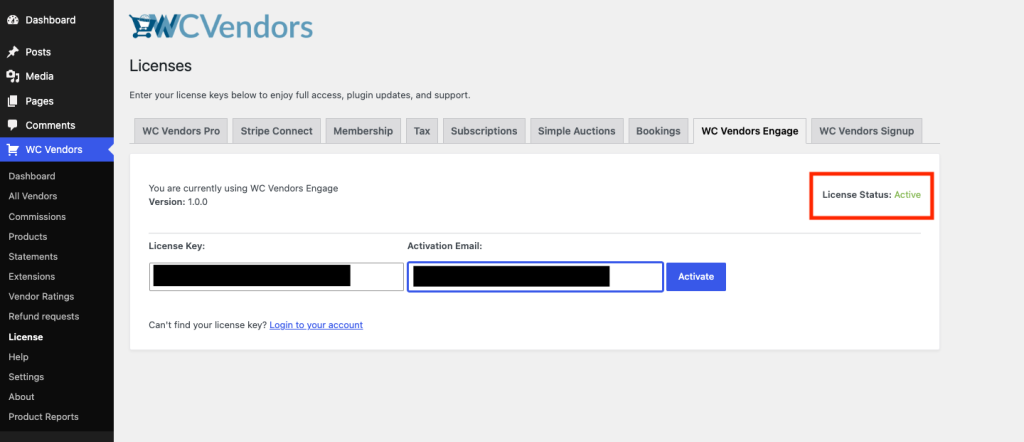Click the green Active license status text

tap(908, 195)
